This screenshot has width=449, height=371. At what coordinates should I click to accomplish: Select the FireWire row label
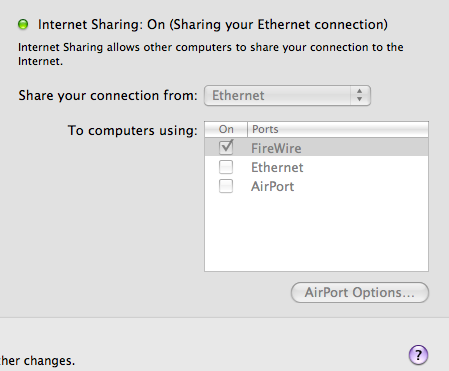(276, 148)
